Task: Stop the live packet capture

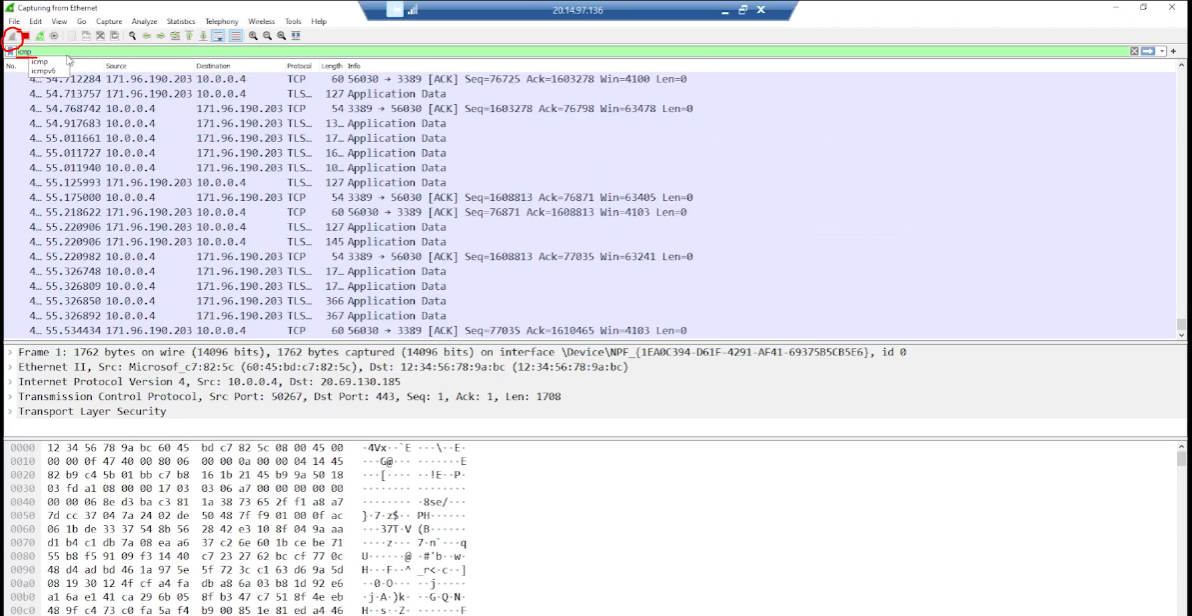Action: 25,35
